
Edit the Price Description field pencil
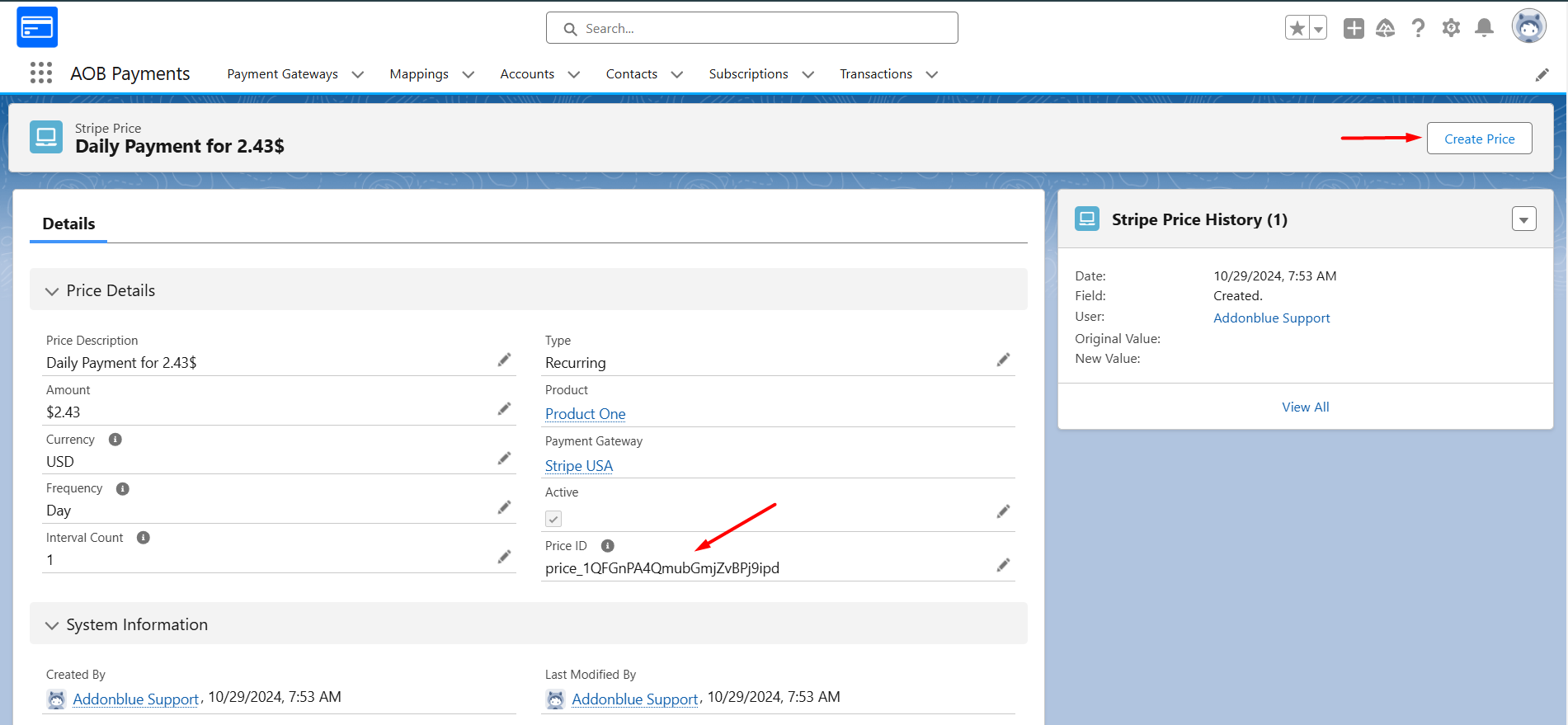(x=504, y=360)
